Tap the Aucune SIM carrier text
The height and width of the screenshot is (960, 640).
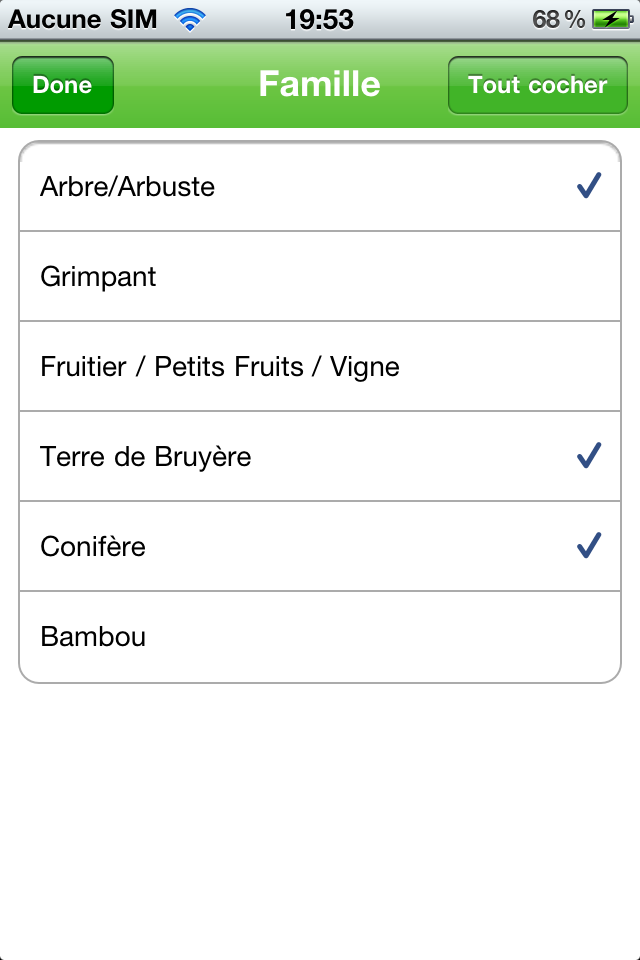pyautogui.click(x=83, y=20)
